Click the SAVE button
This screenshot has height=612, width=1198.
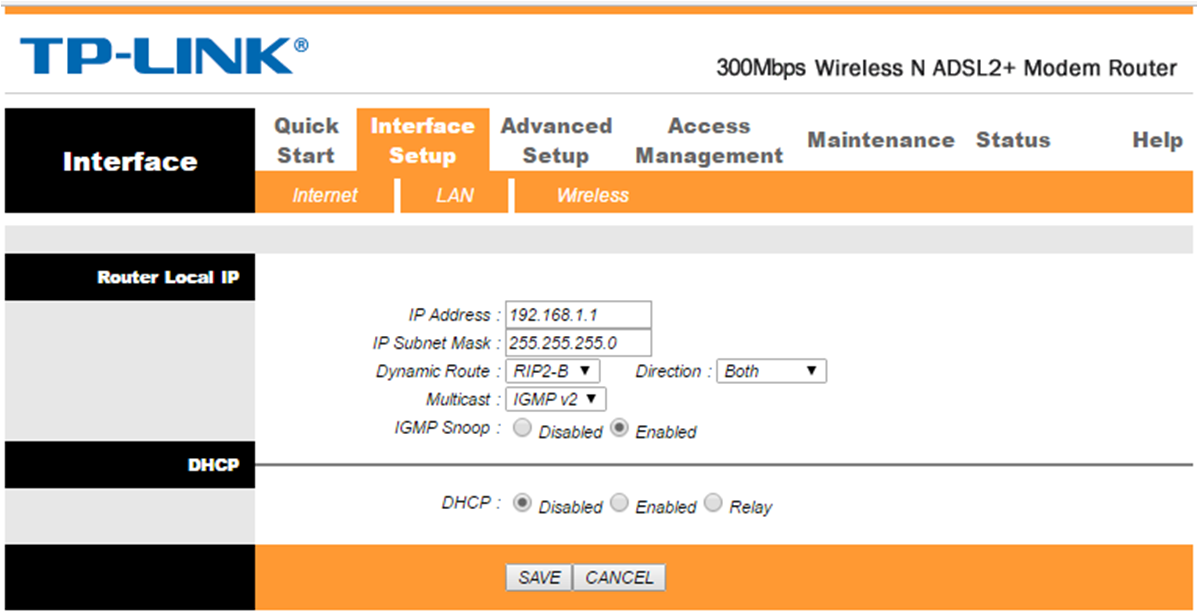coord(539,578)
